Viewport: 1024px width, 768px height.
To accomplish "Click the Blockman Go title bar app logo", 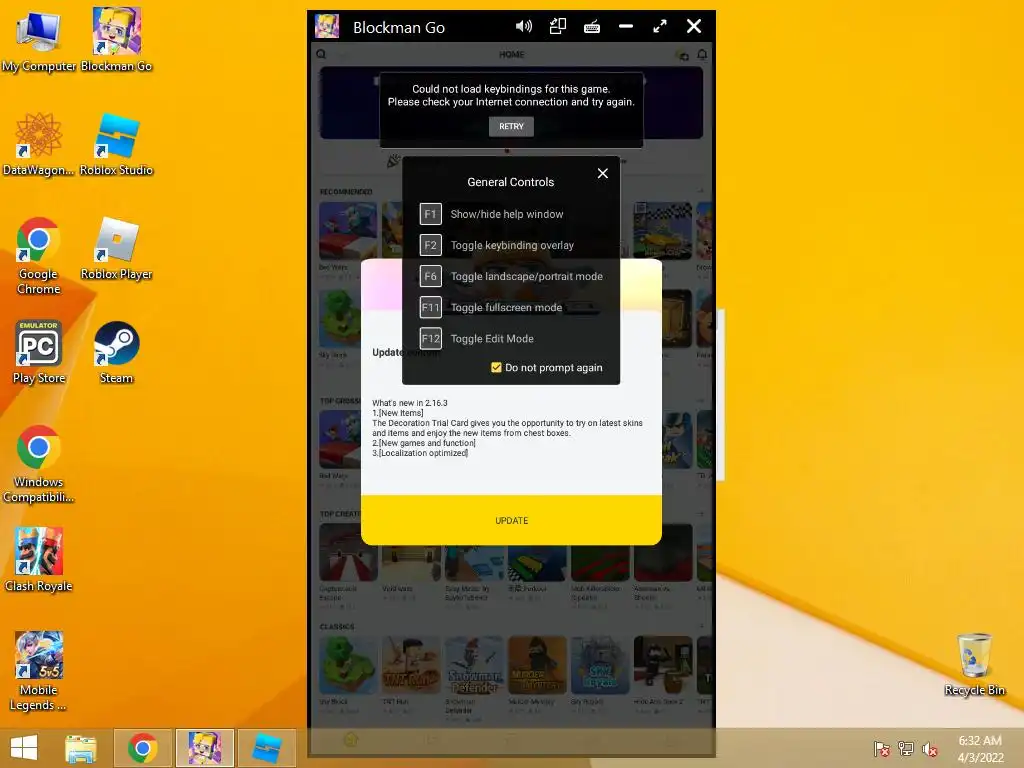I will (x=327, y=27).
